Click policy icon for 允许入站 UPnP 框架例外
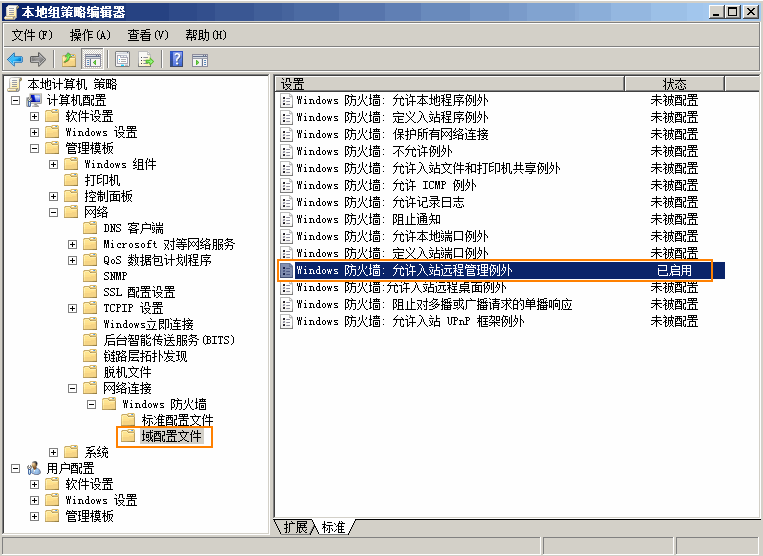Viewport: 763px width, 556px height. pyautogui.click(x=287, y=322)
